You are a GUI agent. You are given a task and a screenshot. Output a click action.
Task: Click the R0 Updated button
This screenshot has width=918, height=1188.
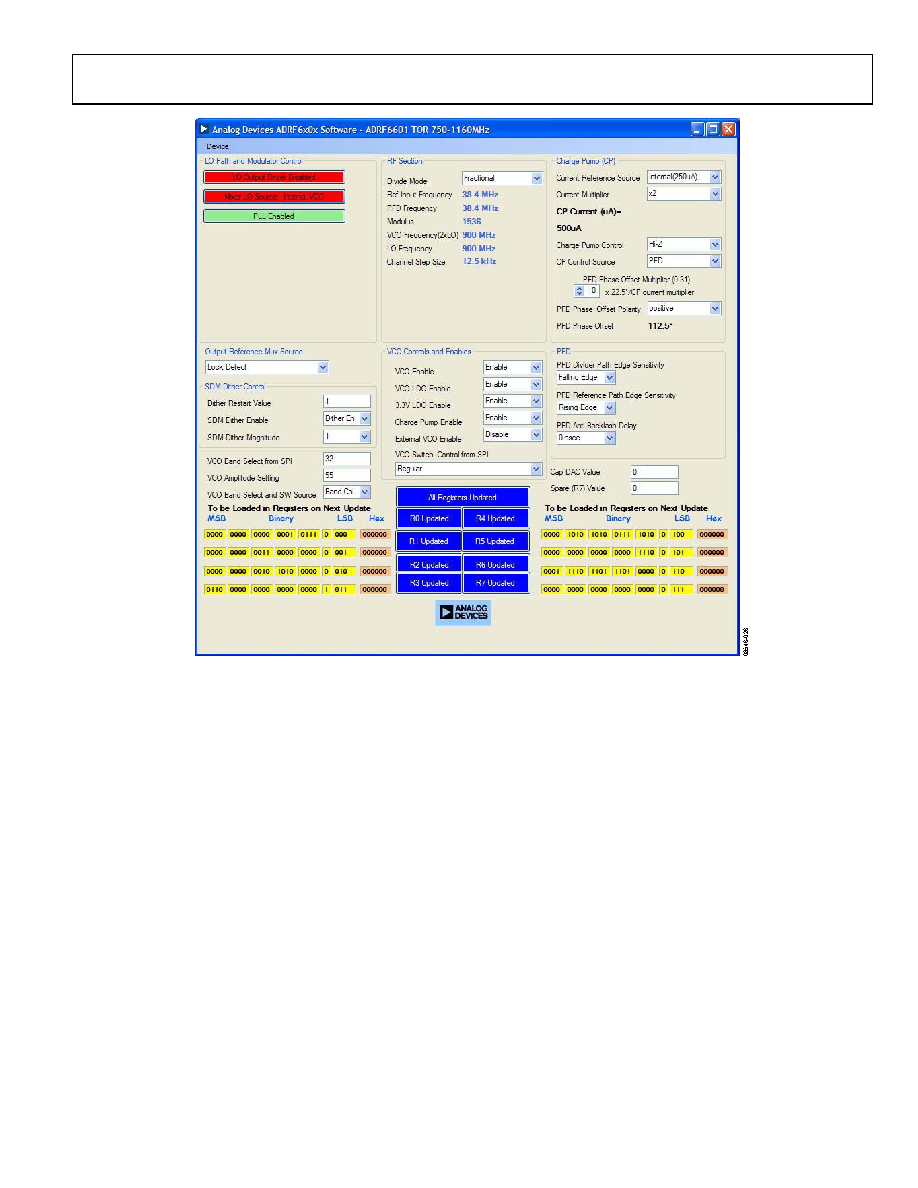tap(429, 518)
